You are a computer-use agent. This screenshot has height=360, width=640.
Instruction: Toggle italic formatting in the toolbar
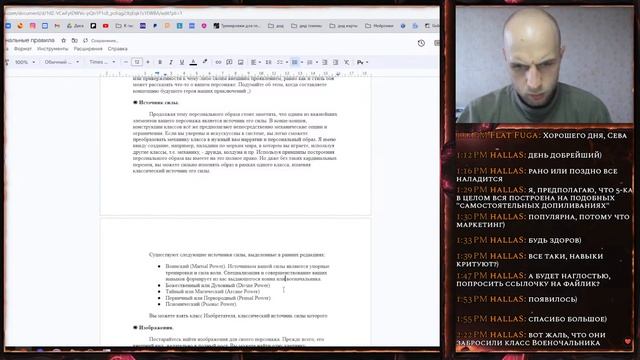point(171,62)
